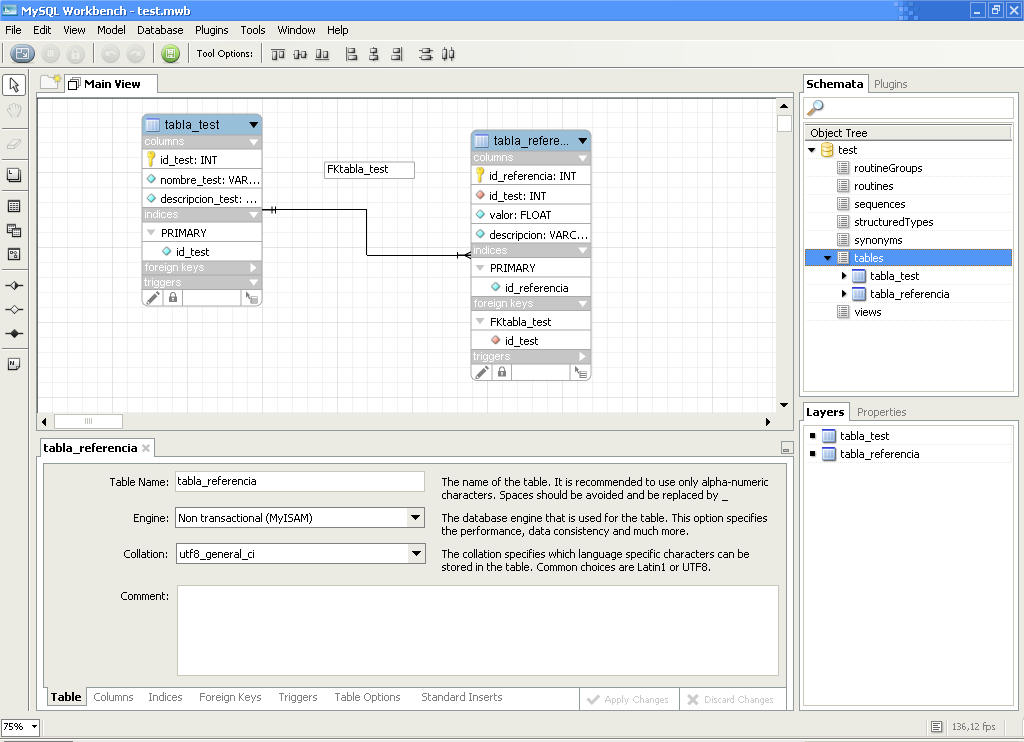
Task: Distribute objects vertically evenly
Action: click(x=426, y=54)
